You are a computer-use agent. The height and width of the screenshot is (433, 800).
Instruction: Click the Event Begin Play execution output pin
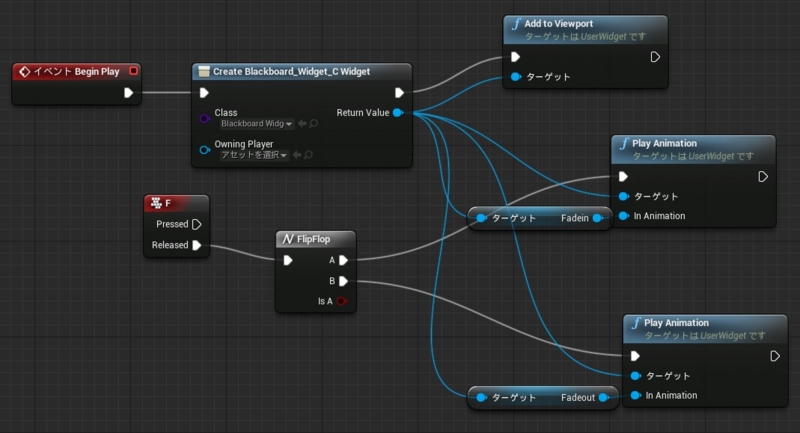(x=129, y=93)
